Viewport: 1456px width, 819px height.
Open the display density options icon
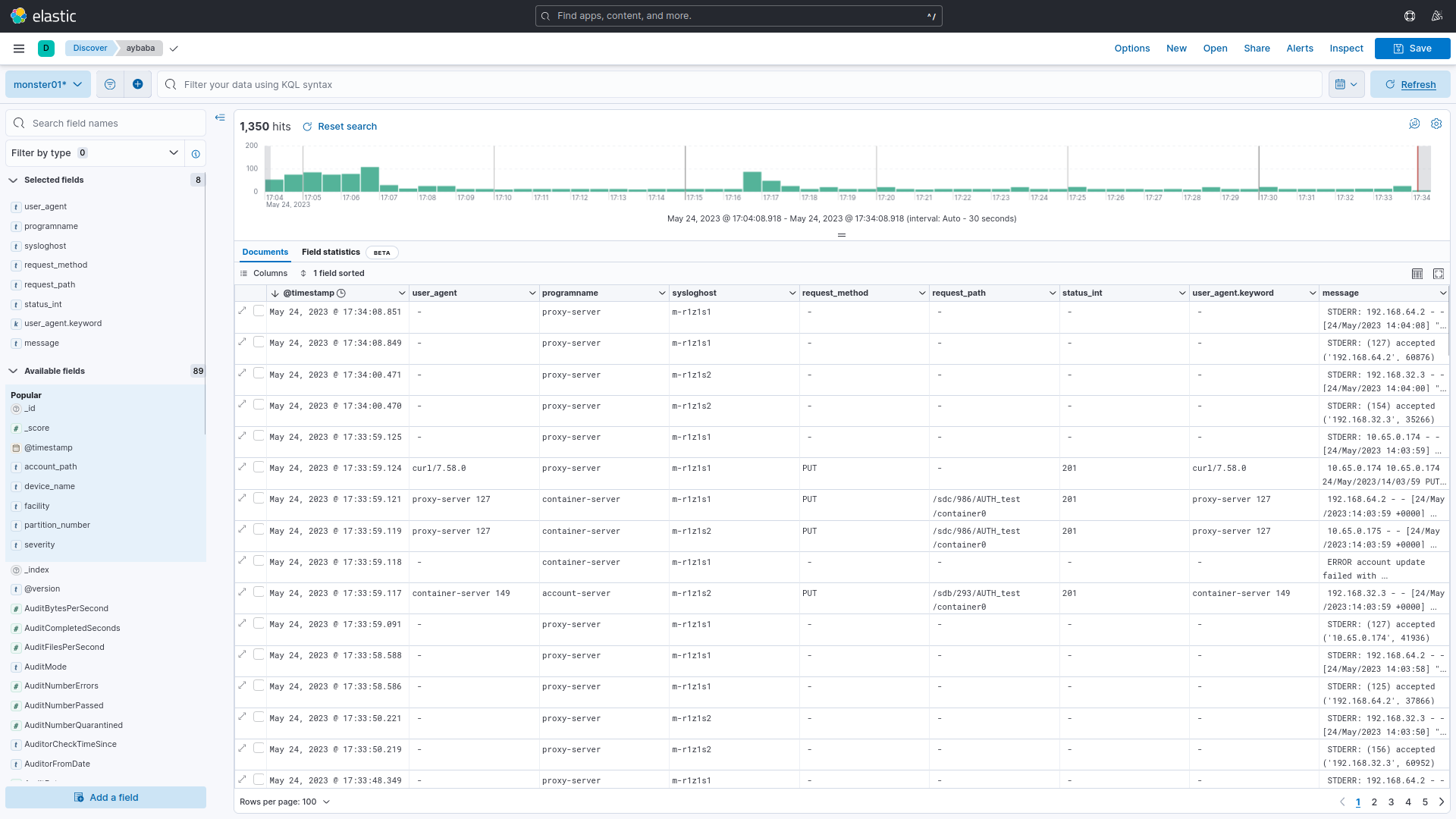1417,274
